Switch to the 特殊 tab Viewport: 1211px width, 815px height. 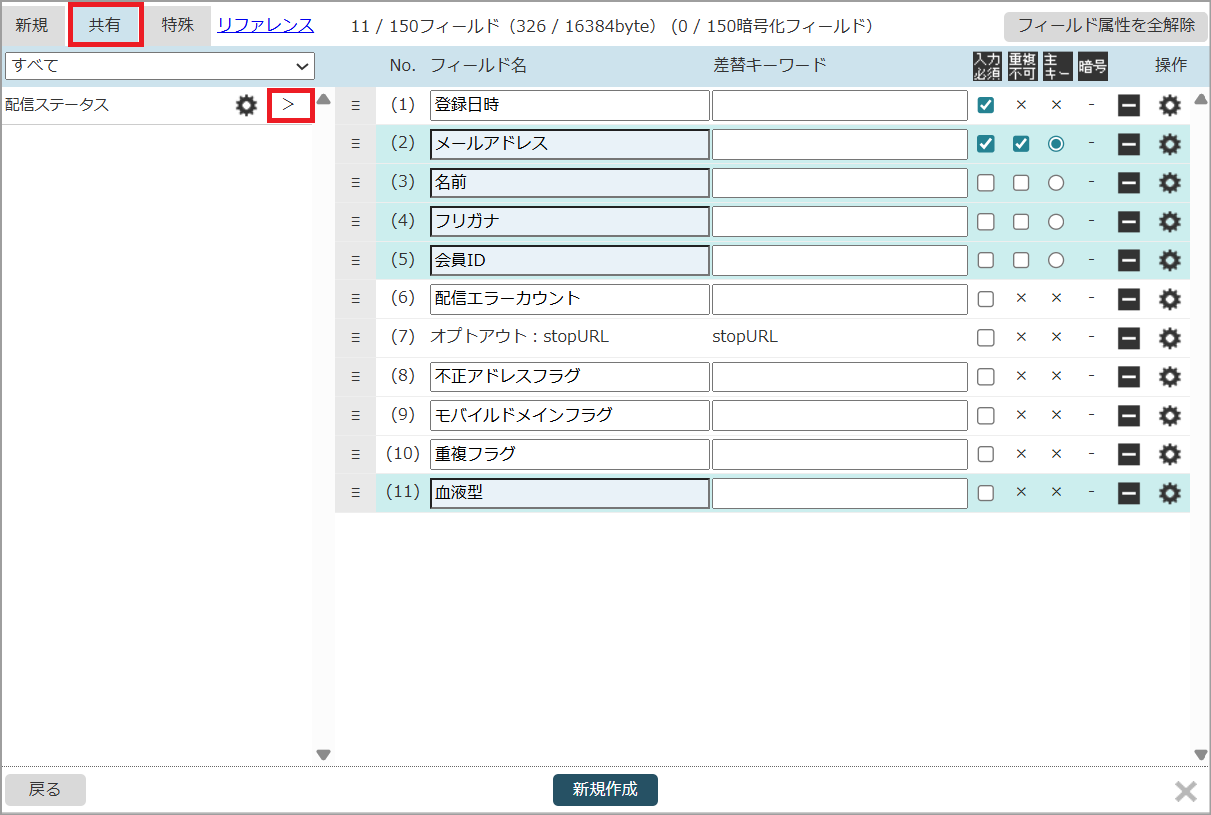178,25
